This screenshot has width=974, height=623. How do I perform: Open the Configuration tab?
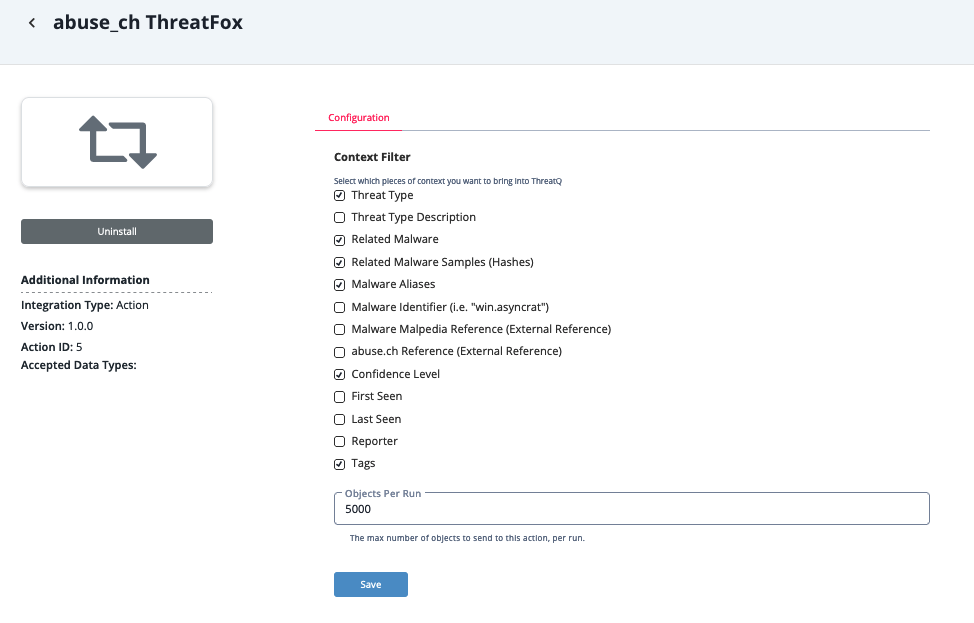pyautogui.click(x=358, y=117)
